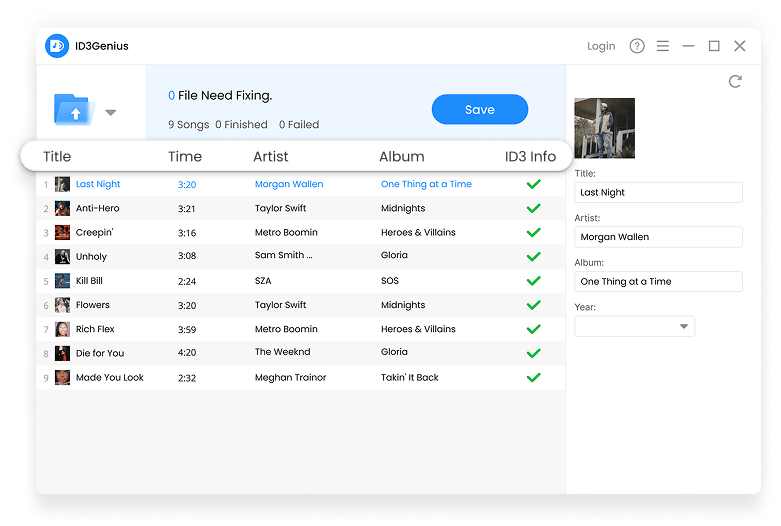Select the Made You Look song row
The image size is (781, 526).
(301, 378)
